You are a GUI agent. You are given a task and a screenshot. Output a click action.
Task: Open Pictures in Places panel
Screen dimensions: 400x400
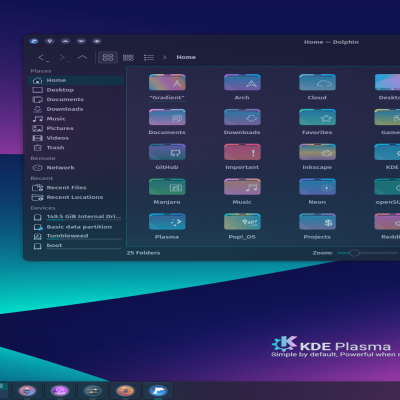click(x=76, y=128)
